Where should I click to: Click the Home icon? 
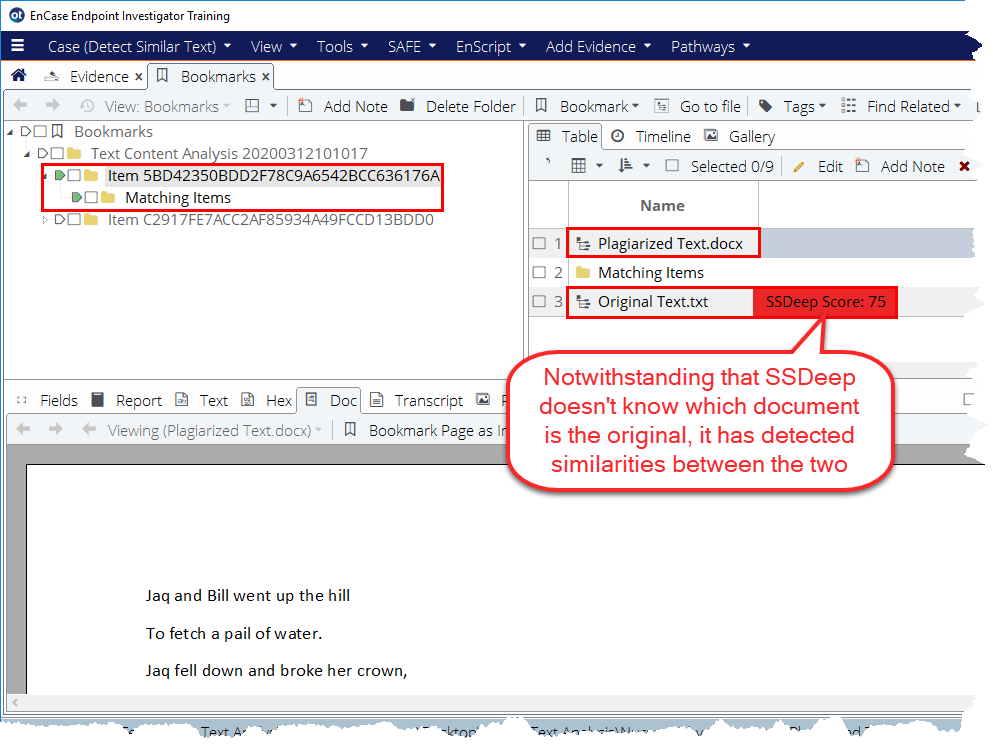tap(19, 75)
